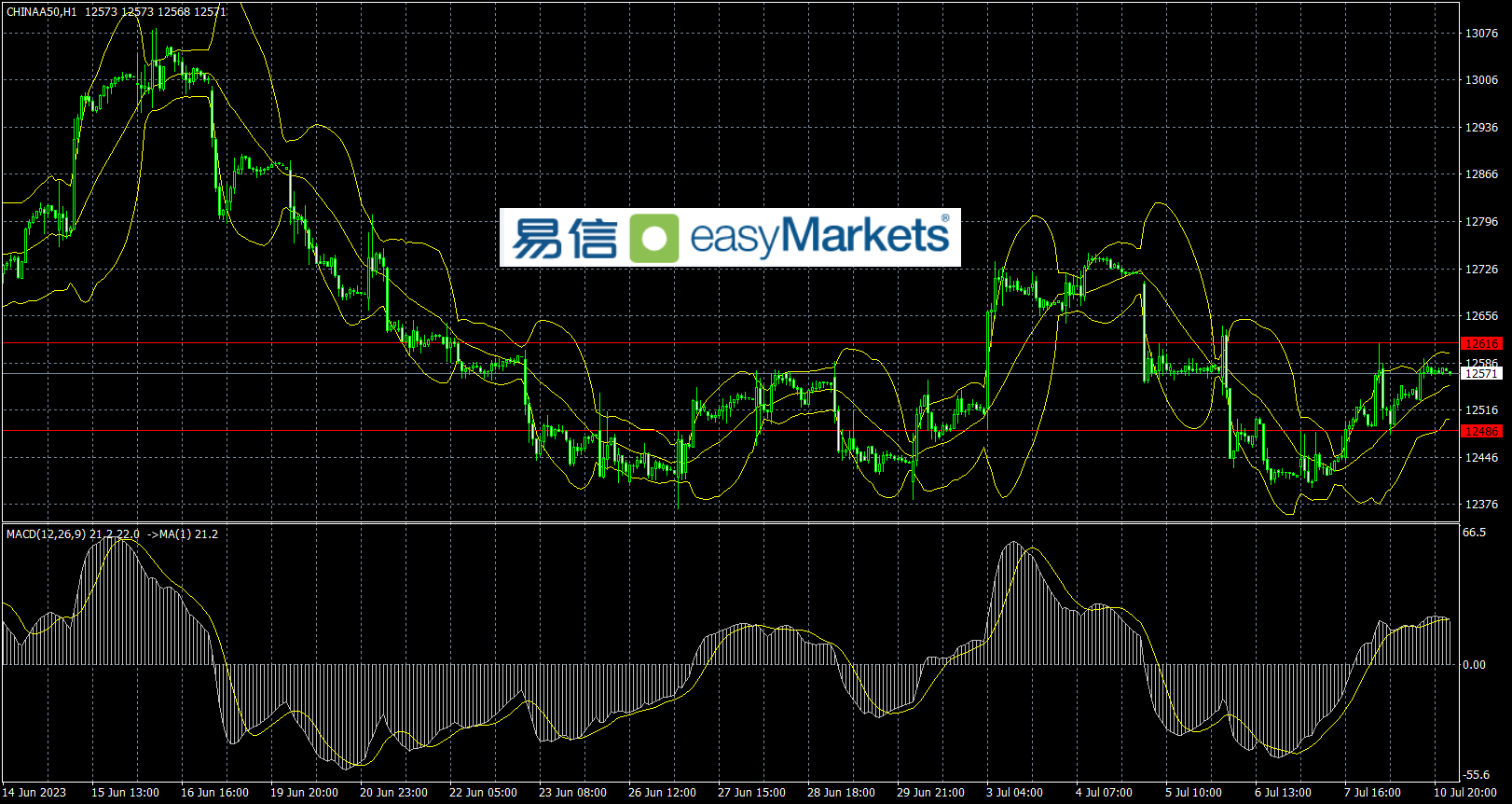Click the 12656 price axis value
Image resolution: width=1512 pixels, height=804 pixels.
pyautogui.click(x=1481, y=316)
